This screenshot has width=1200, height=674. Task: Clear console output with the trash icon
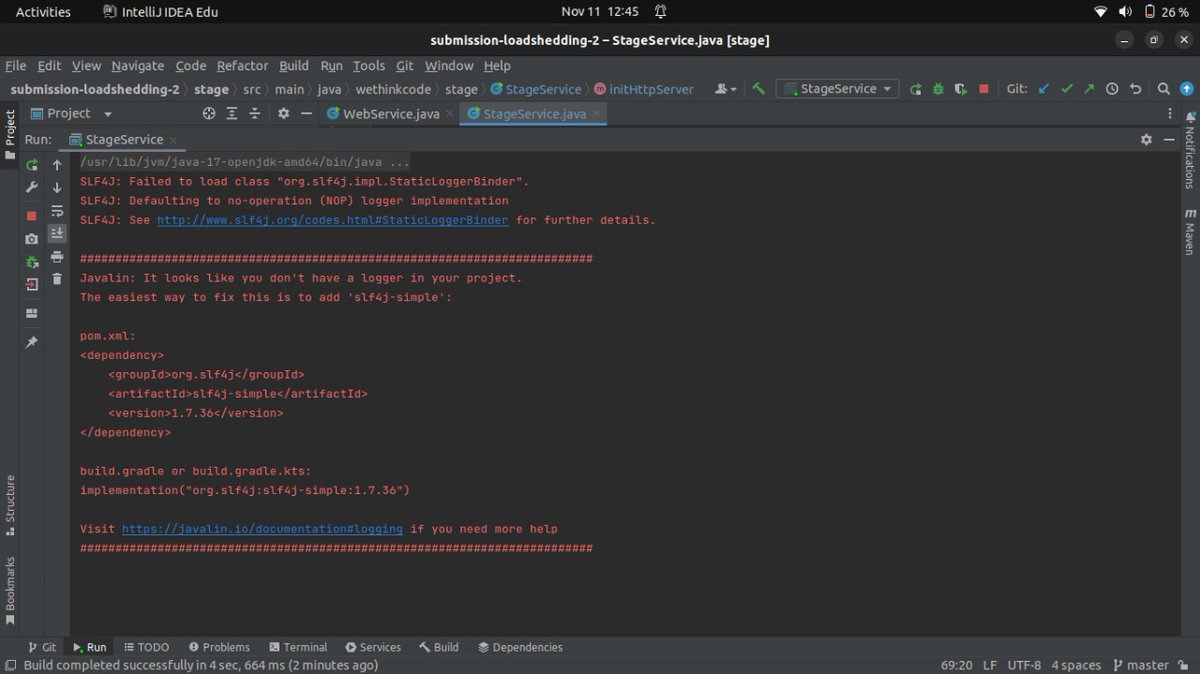point(57,278)
